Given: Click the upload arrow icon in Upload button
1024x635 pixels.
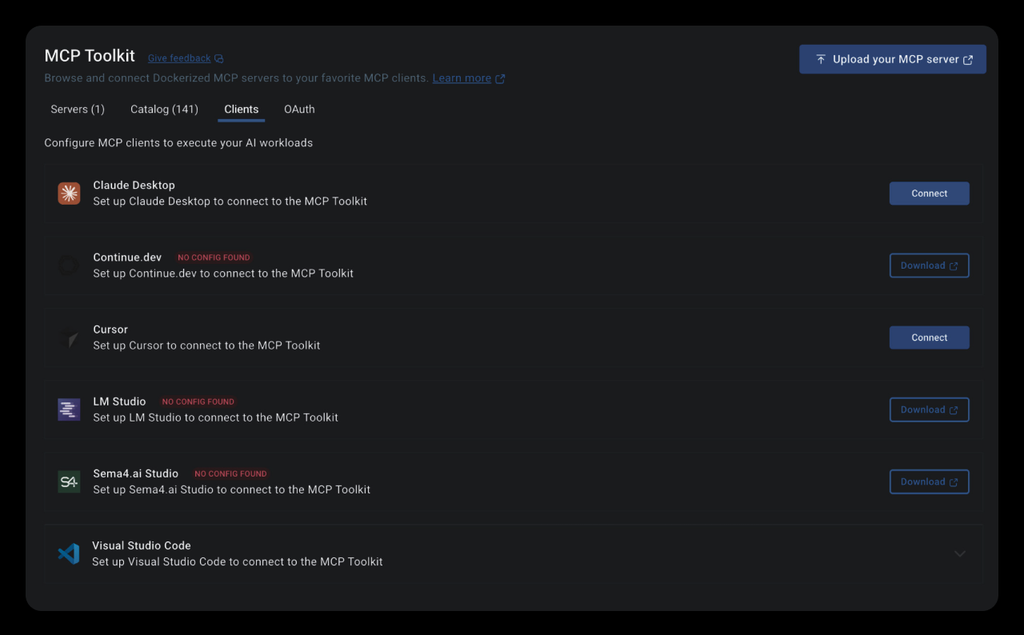Looking at the screenshot, I should pos(821,59).
